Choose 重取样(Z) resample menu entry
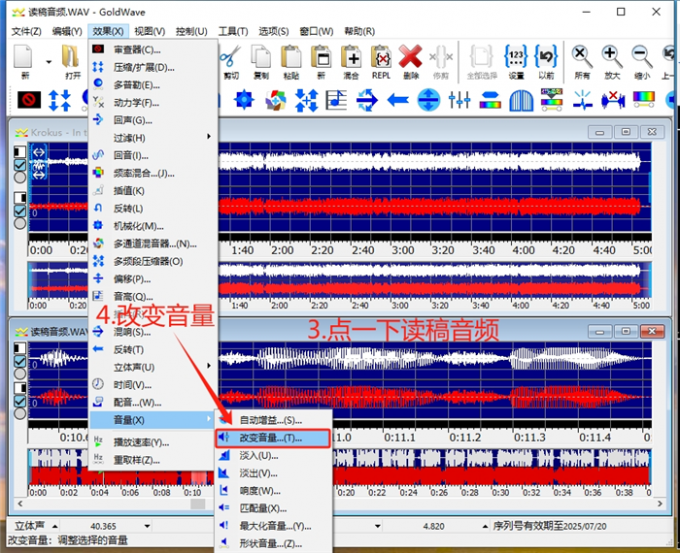The width and height of the screenshot is (680, 553). click(x=154, y=460)
